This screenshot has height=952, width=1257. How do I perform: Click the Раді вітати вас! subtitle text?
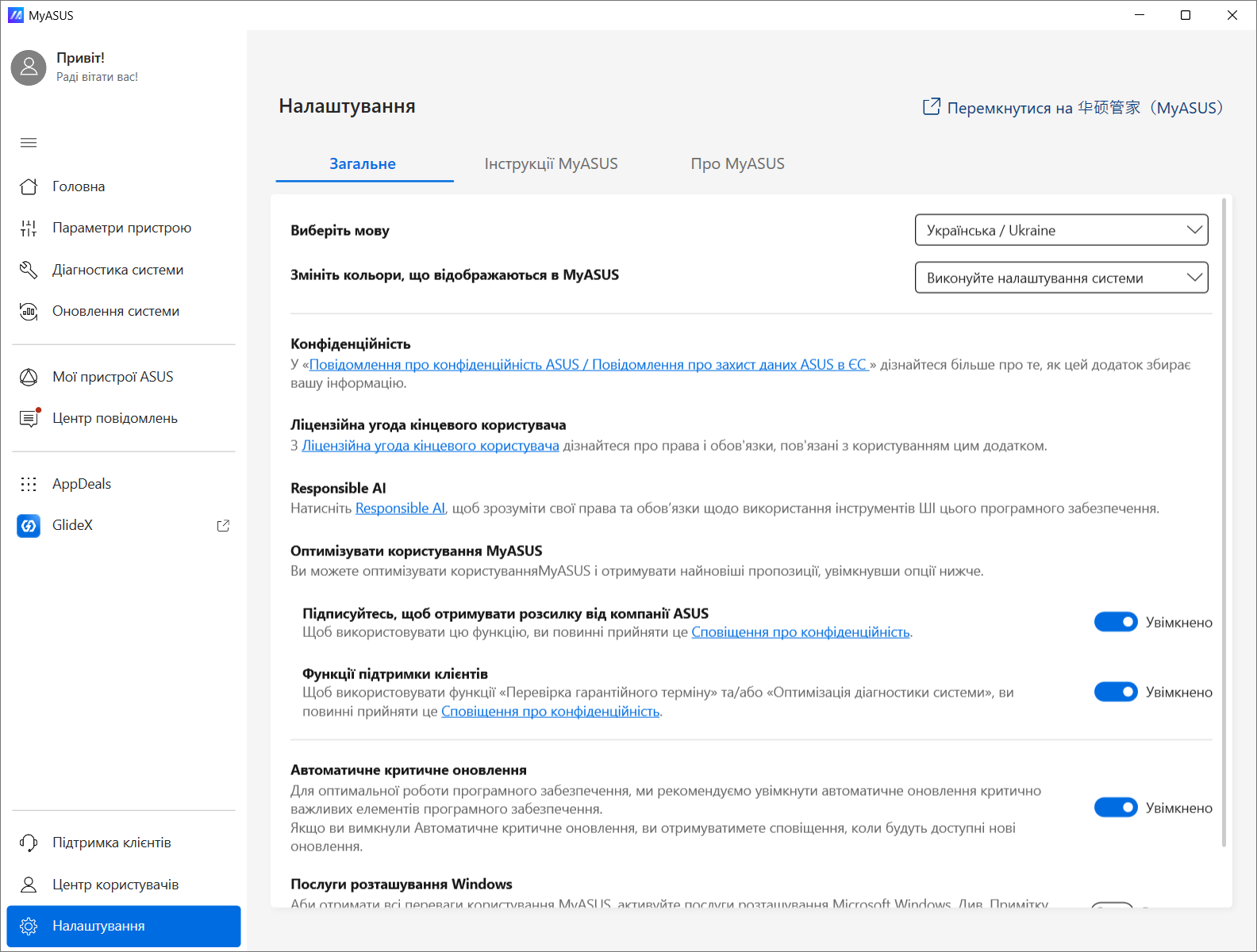pos(97,77)
